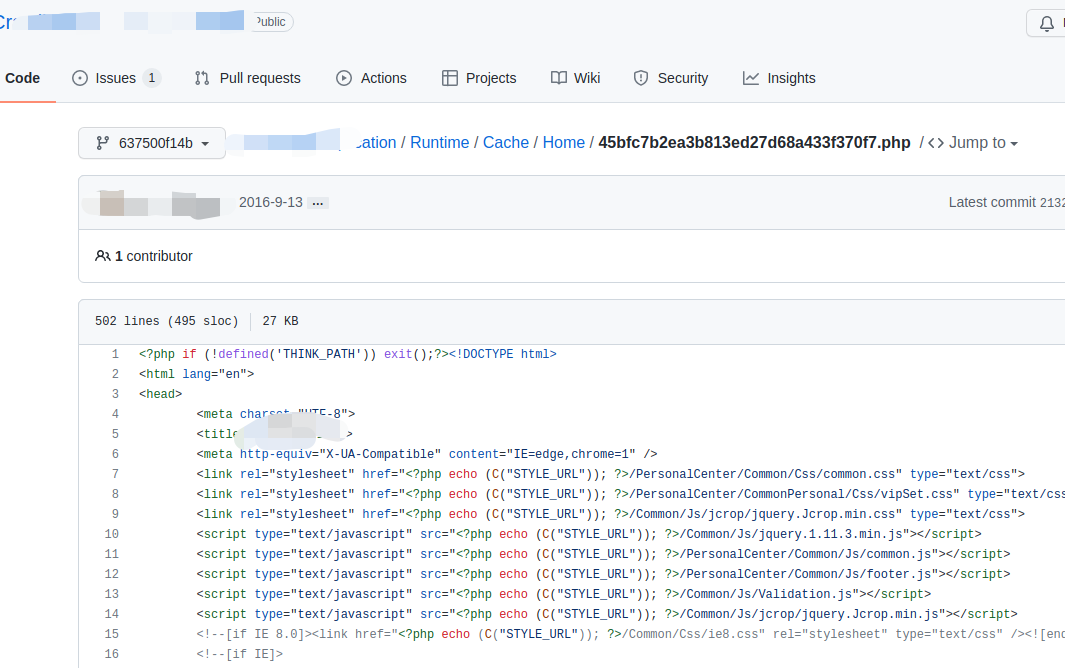Select line number 10
Viewport: 1065px width, 668px height.
111,534
